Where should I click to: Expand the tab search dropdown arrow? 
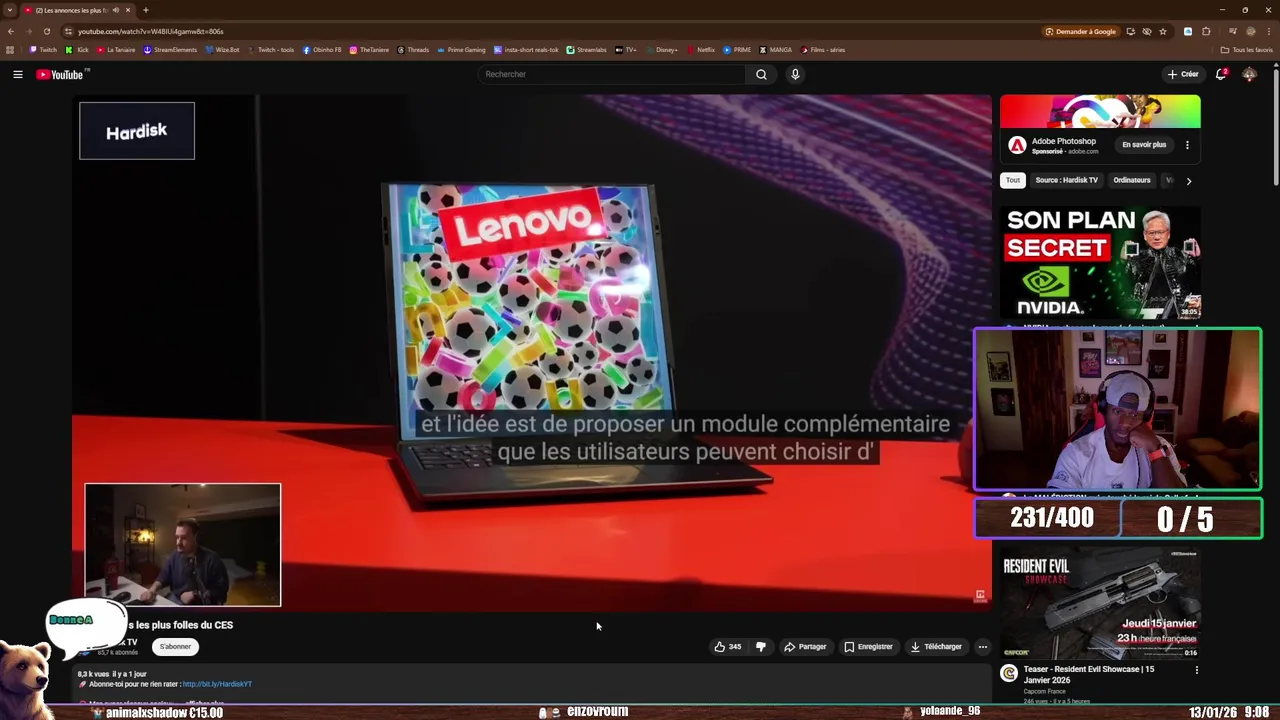pos(9,10)
